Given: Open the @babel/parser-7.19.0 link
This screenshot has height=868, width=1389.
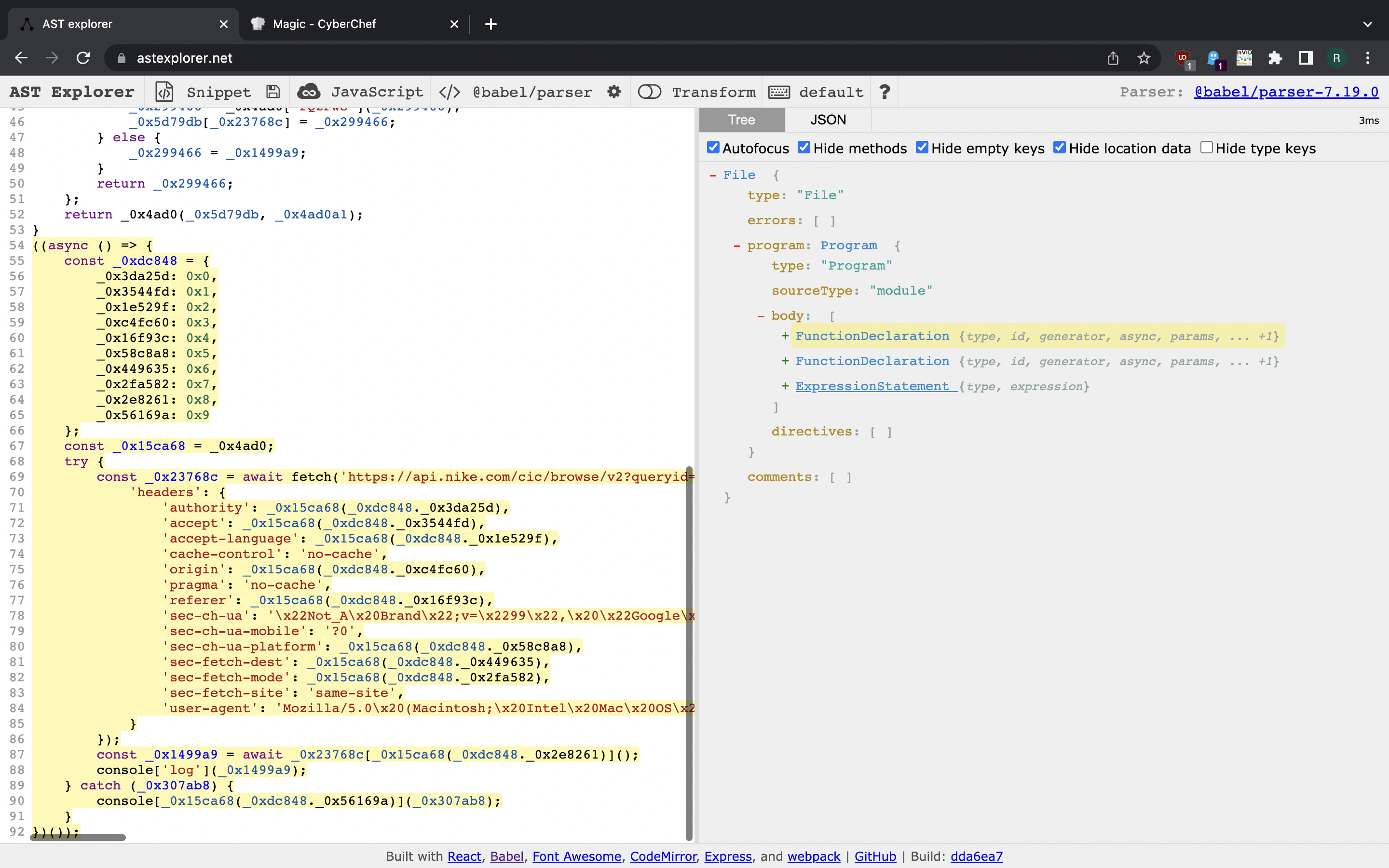Looking at the screenshot, I should 1286,92.
